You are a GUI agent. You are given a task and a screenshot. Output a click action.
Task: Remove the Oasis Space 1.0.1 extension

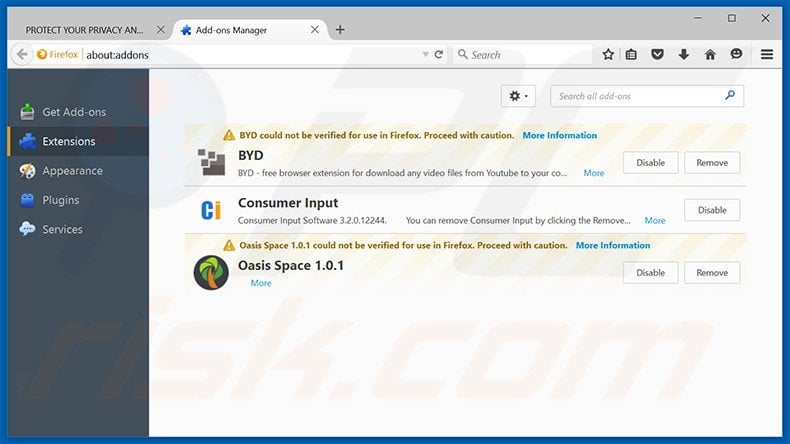712,273
